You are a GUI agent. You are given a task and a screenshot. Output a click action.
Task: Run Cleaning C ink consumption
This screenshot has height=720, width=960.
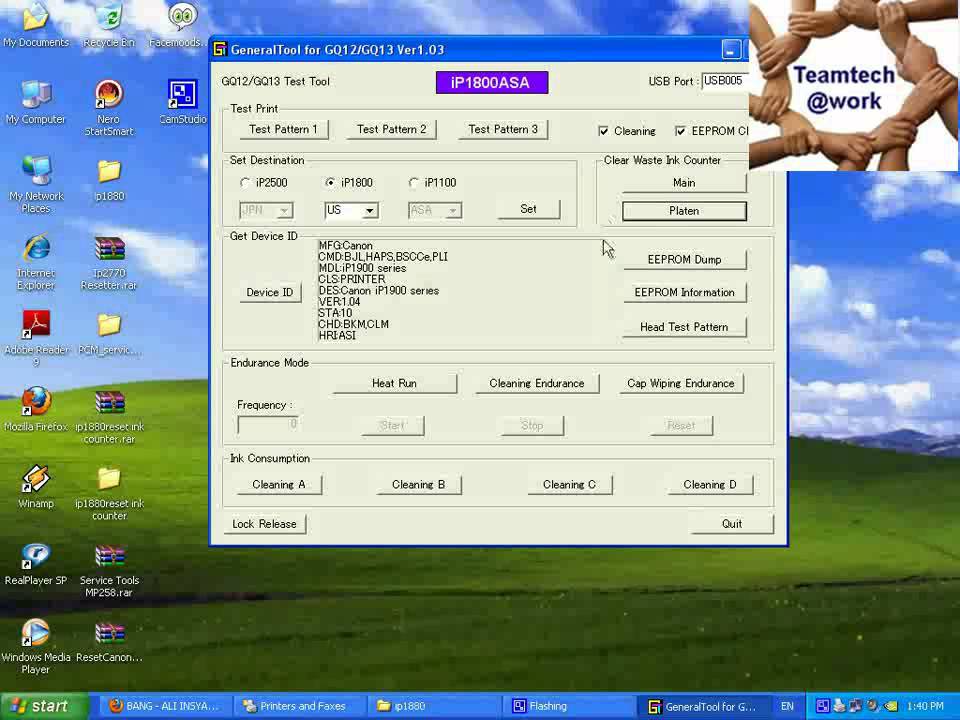pos(569,484)
